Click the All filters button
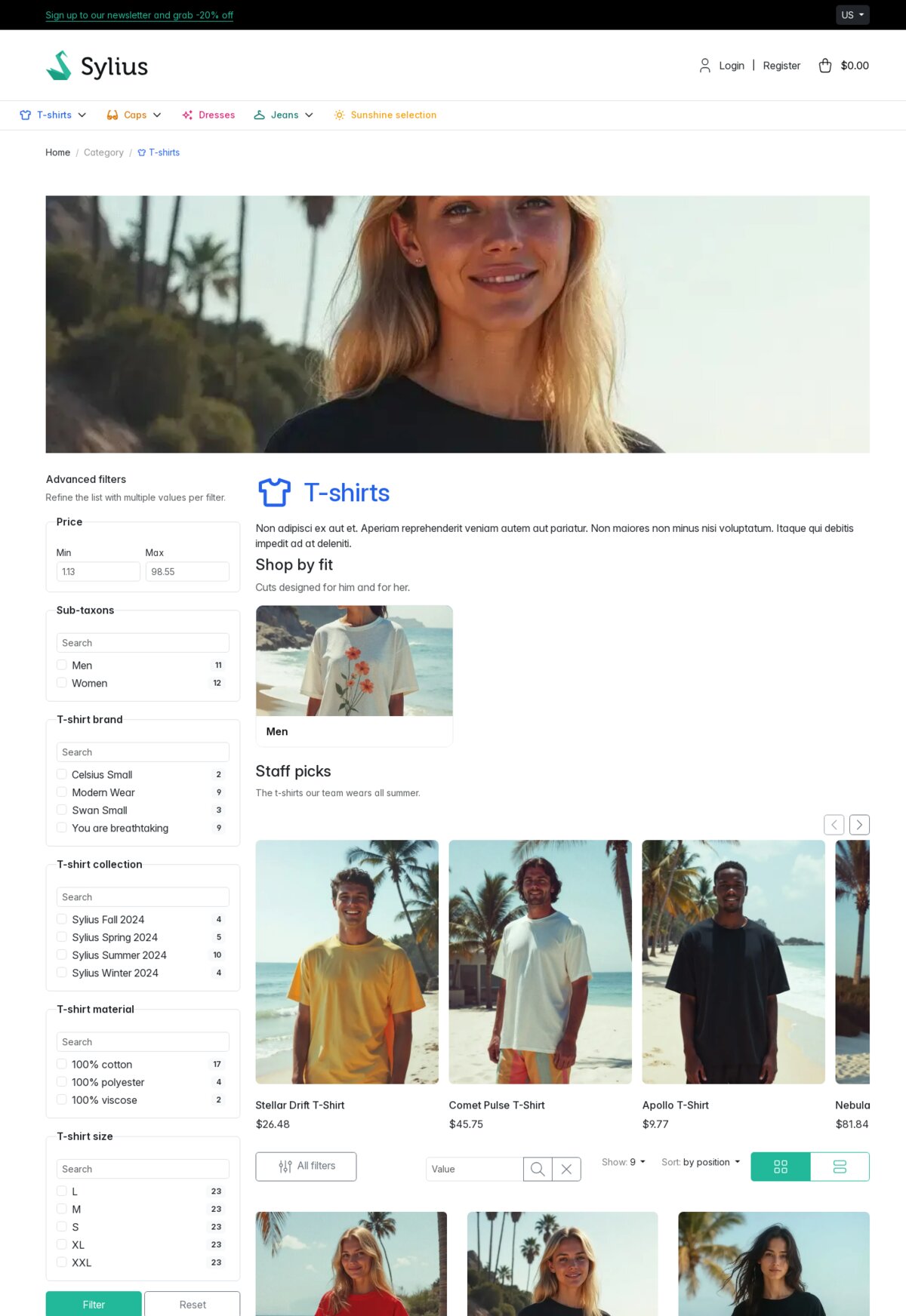The image size is (906, 1316). [306, 1167]
